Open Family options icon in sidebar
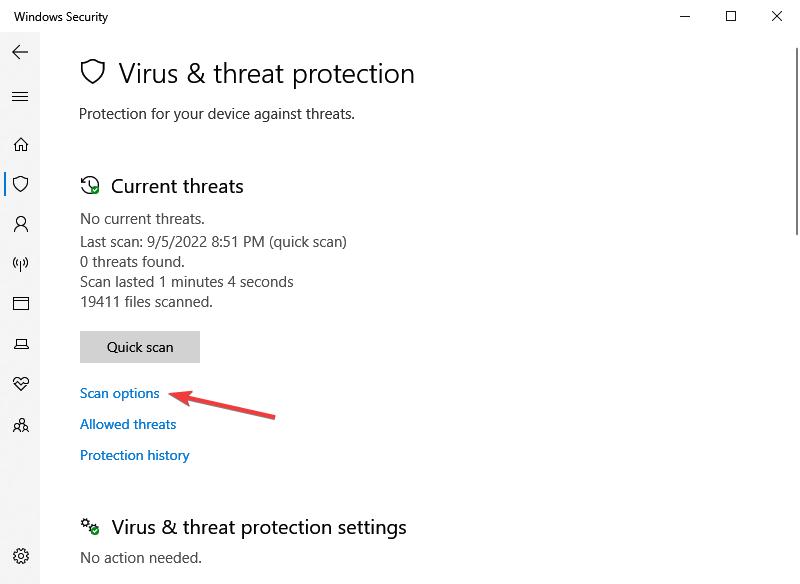 click(x=20, y=425)
